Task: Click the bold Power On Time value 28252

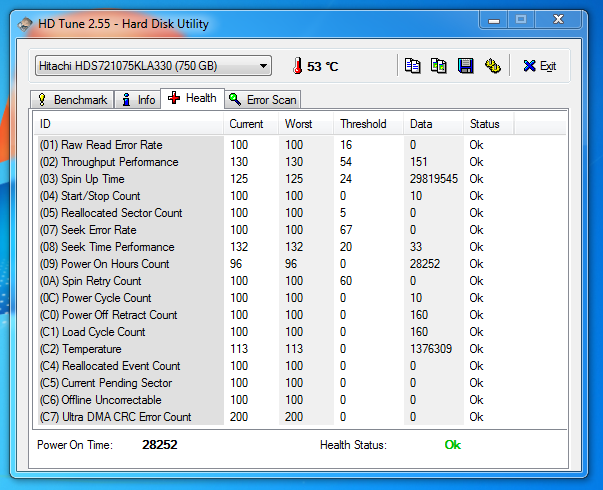Action: [160, 445]
